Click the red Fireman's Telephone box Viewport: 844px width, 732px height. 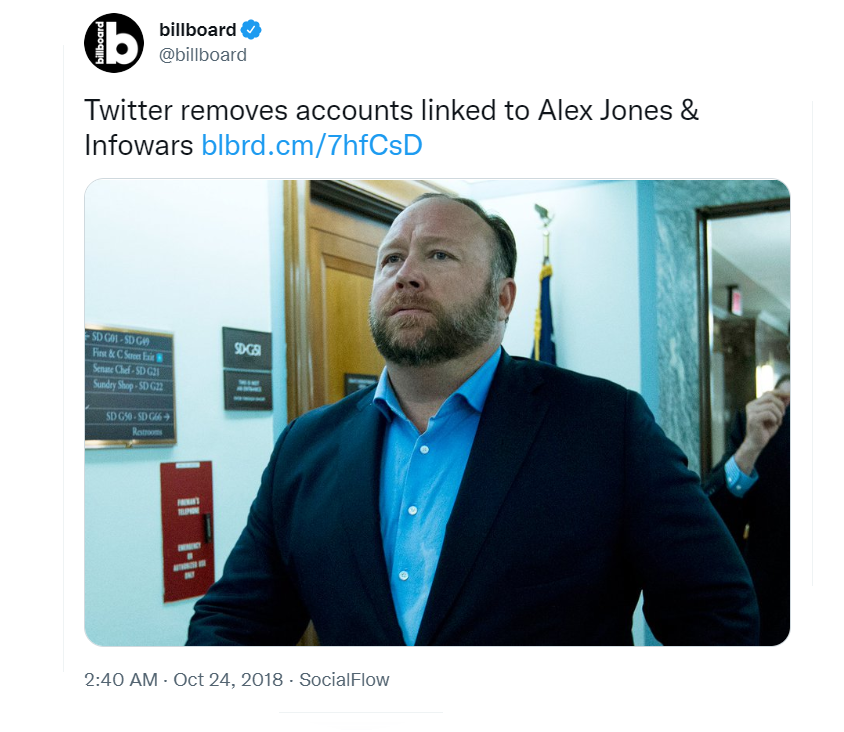click(x=187, y=531)
